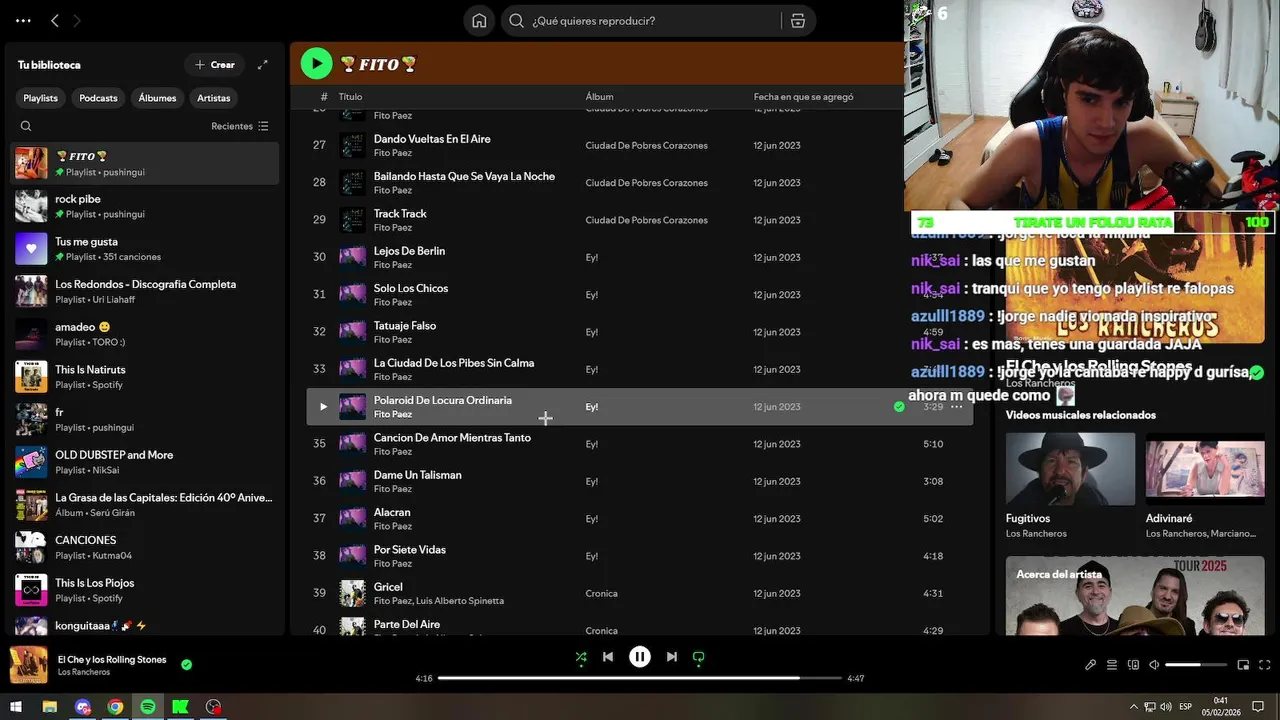Open Los Redondos - Discografía Completa playlist
The height and width of the screenshot is (720, 1280).
[x=145, y=291]
